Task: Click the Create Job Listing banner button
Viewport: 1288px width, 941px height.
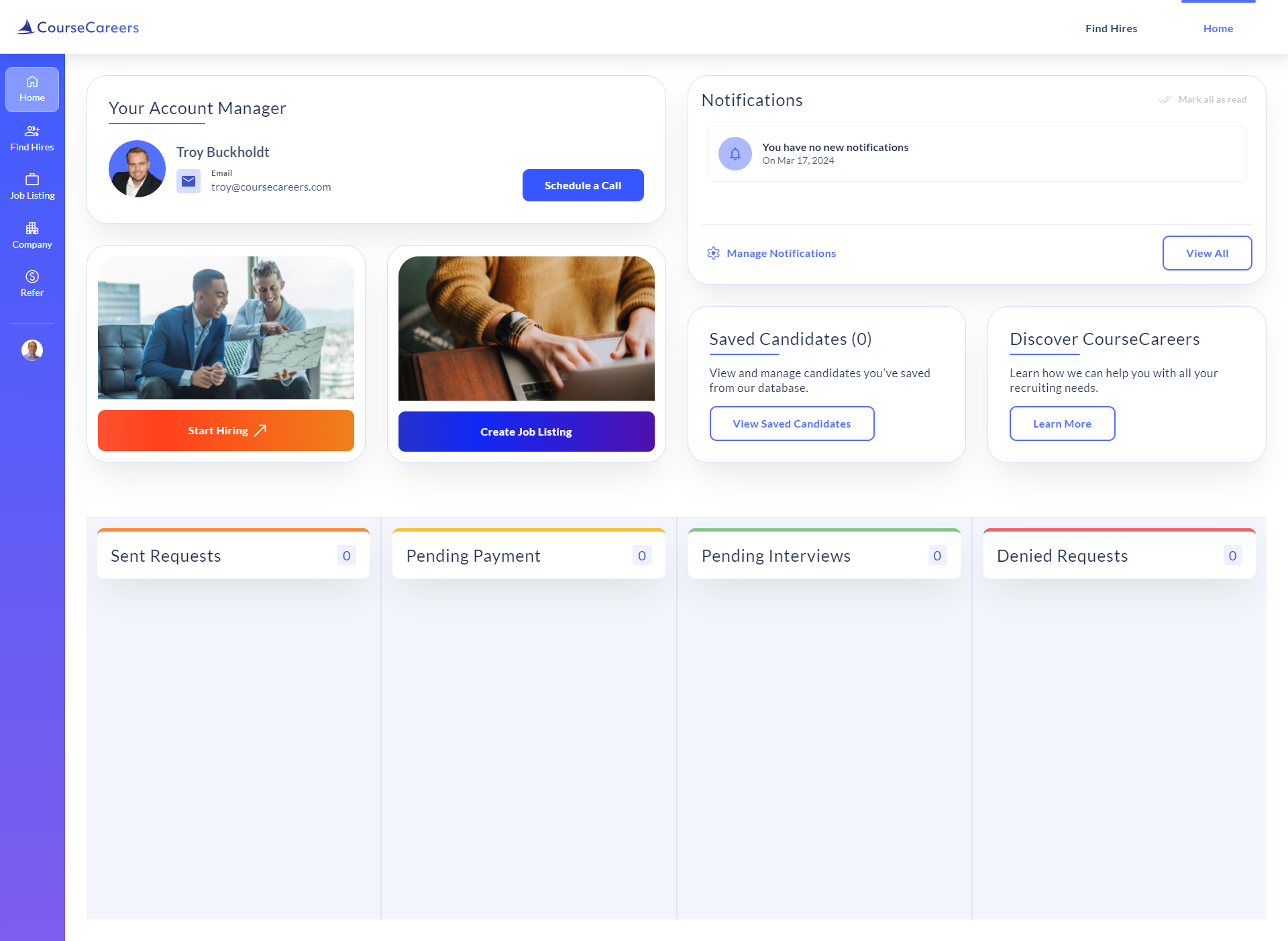Action: point(525,432)
